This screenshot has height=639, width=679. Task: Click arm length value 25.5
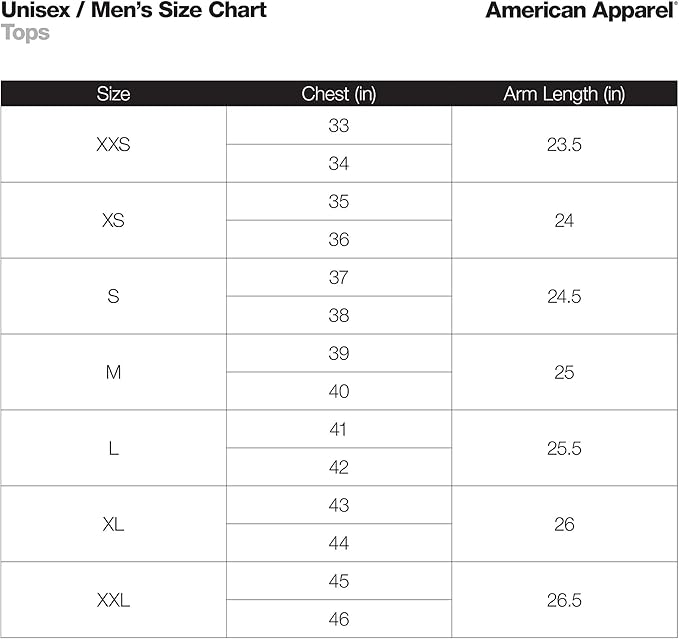564,448
